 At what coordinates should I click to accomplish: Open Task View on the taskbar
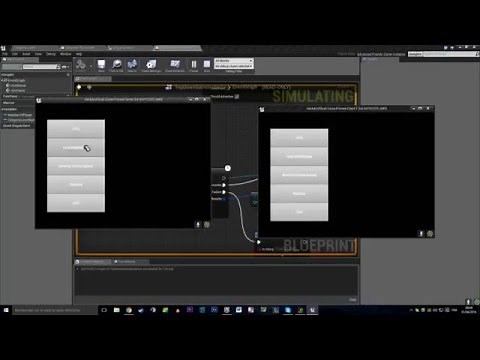pos(104,310)
